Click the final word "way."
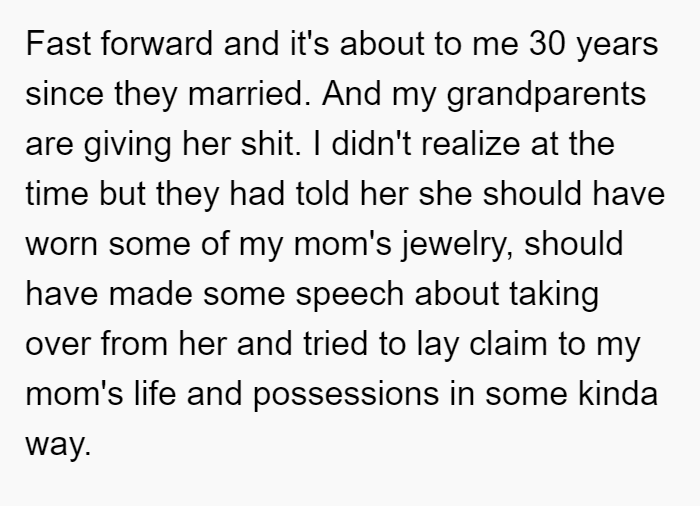The width and height of the screenshot is (700, 506). click(58, 446)
